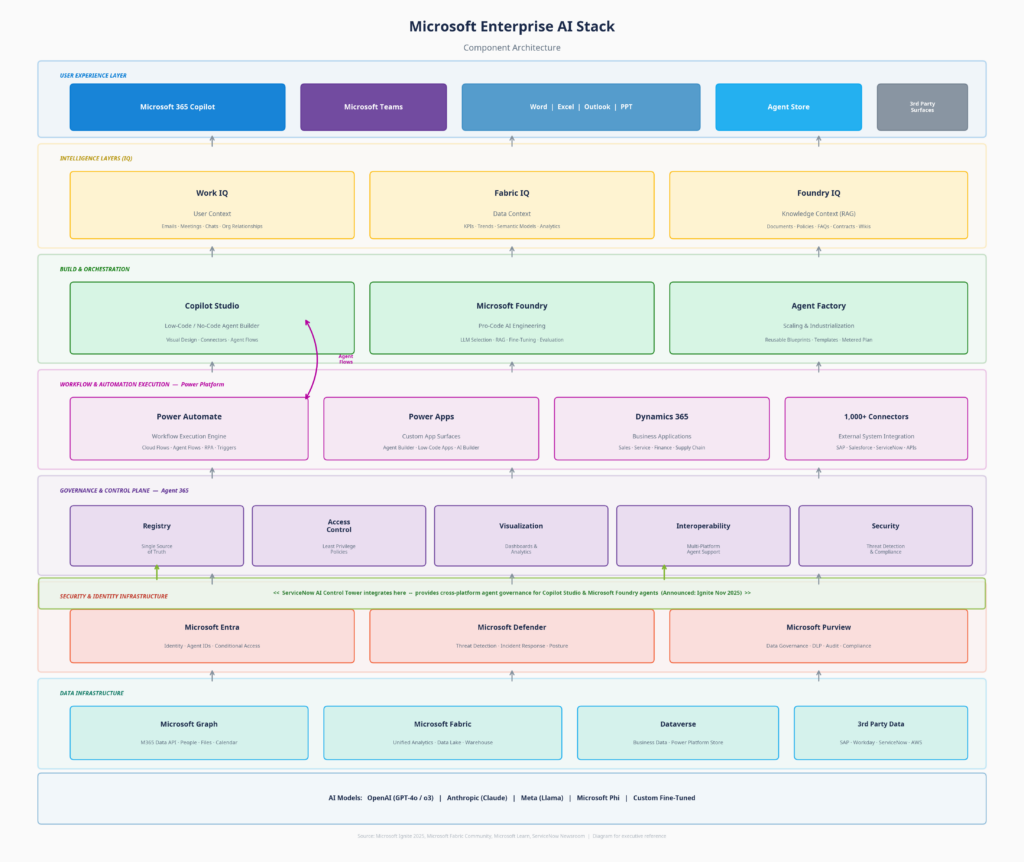Select the Interoperability box

(x=703, y=535)
